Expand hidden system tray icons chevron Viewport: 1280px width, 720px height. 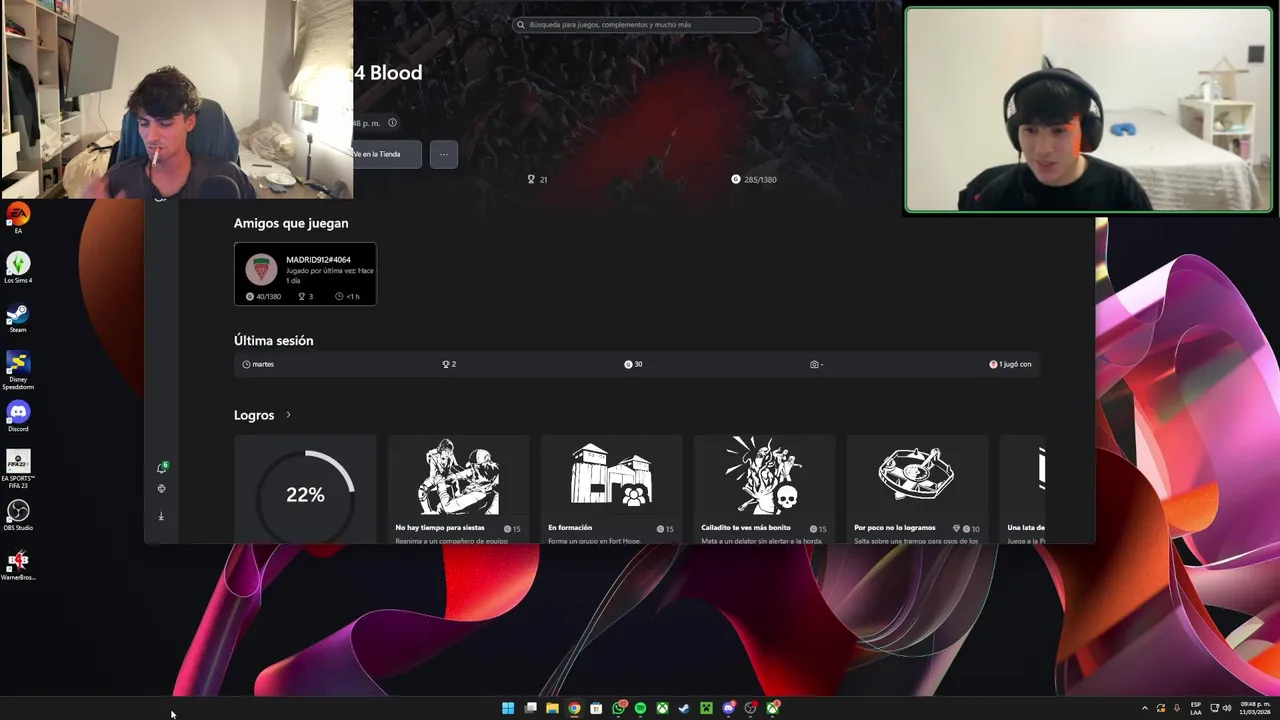[x=1145, y=708]
